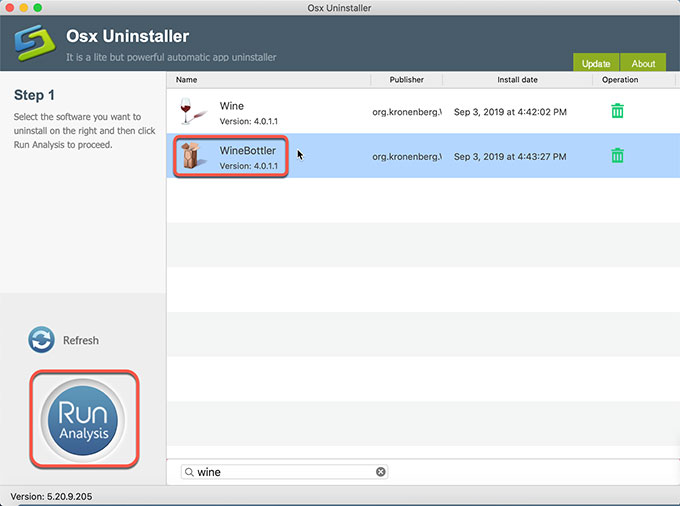Image resolution: width=680 pixels, height=506 pixels.
Task: Click the Wine glass app icon
Action: (192, 111)
